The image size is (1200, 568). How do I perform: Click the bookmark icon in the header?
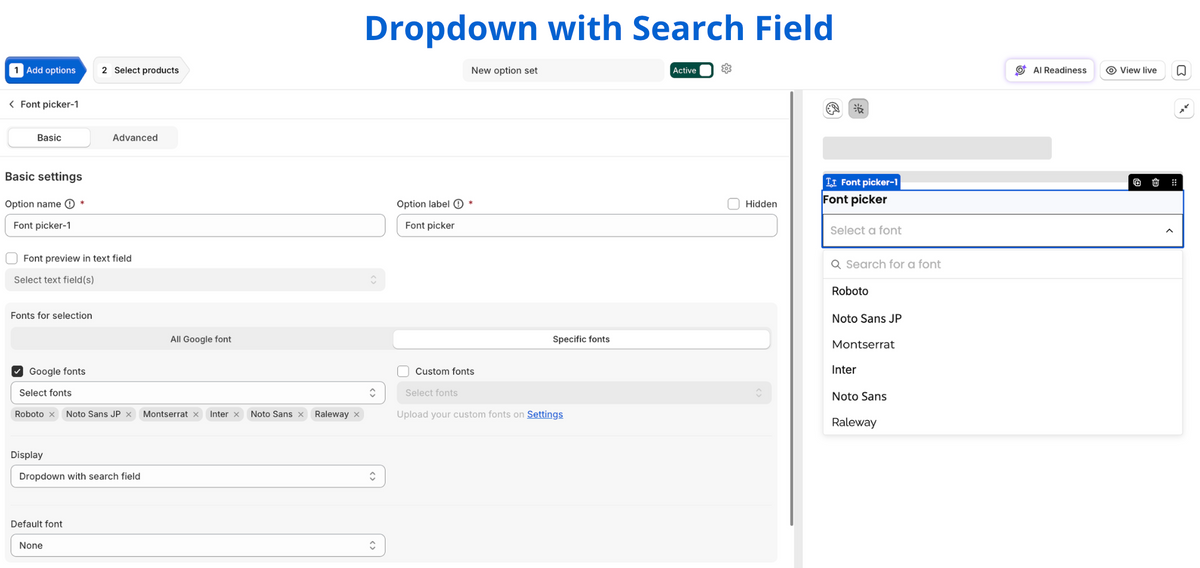tap(1181, 70)
